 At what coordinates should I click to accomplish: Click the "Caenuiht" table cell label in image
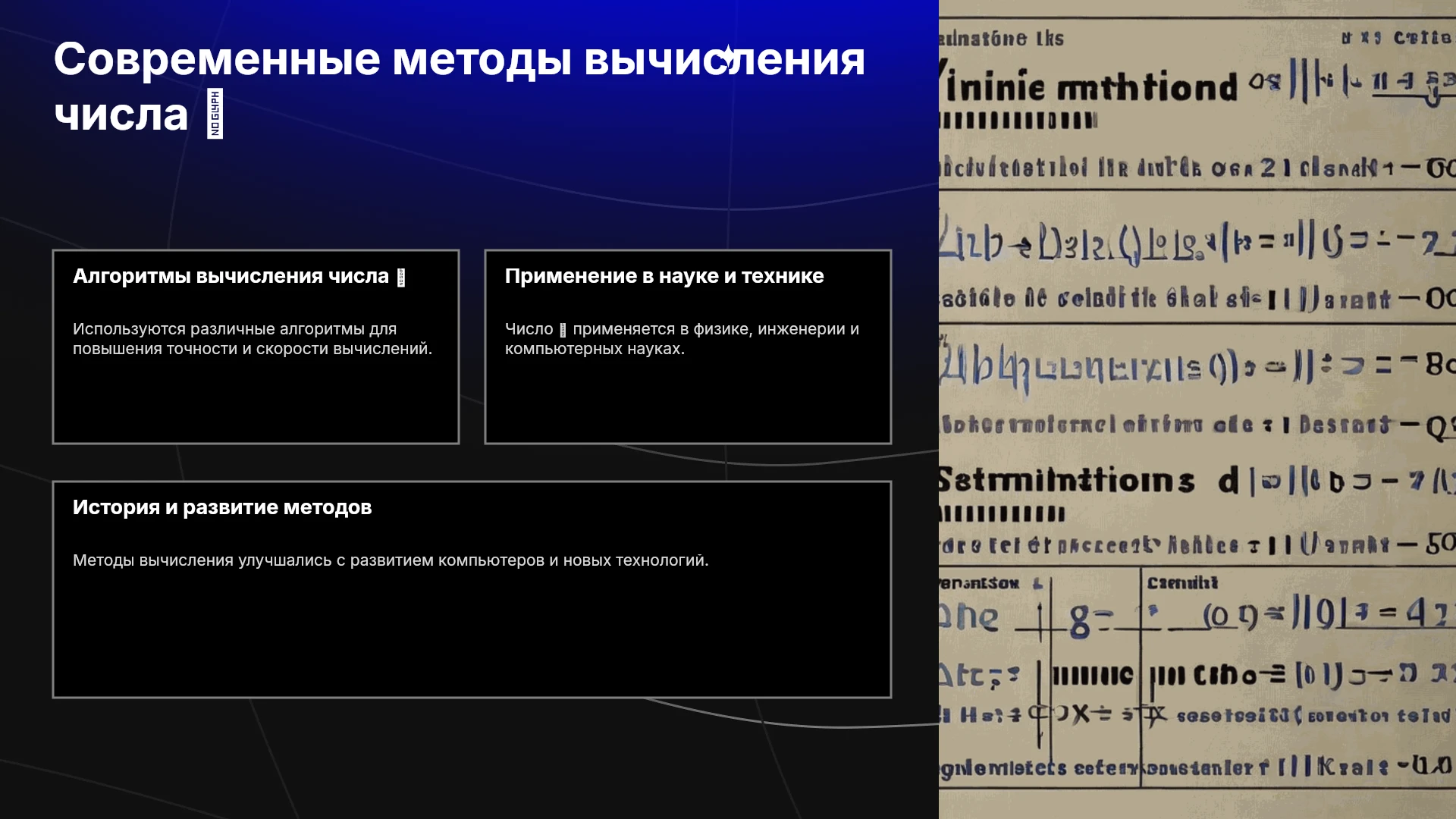click(1182, 582)
